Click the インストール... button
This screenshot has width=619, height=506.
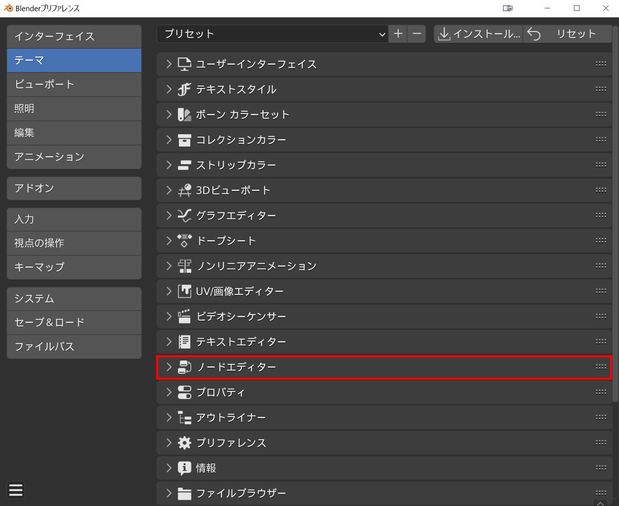pyautogui.click(x=479, y=34)
